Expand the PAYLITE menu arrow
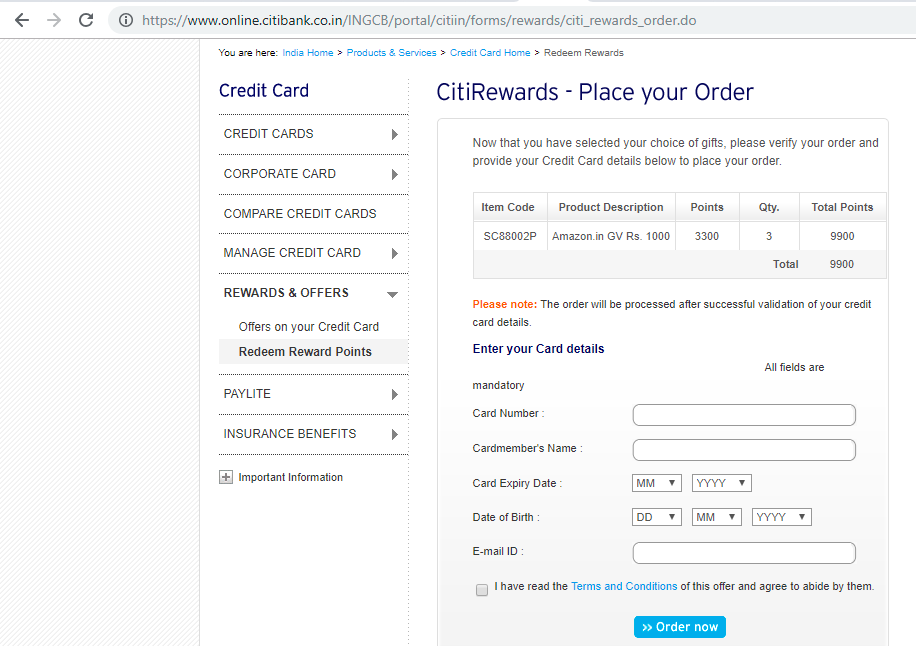The image size is (916, 646). (395, 394)
